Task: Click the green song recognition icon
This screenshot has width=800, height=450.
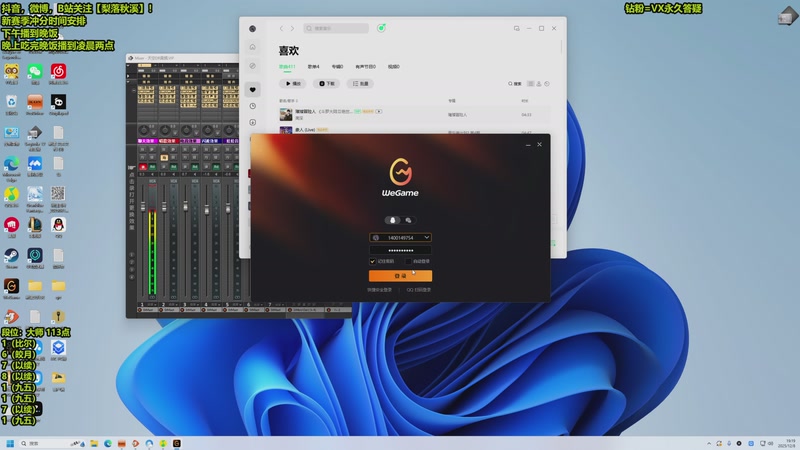Action: 381,28
